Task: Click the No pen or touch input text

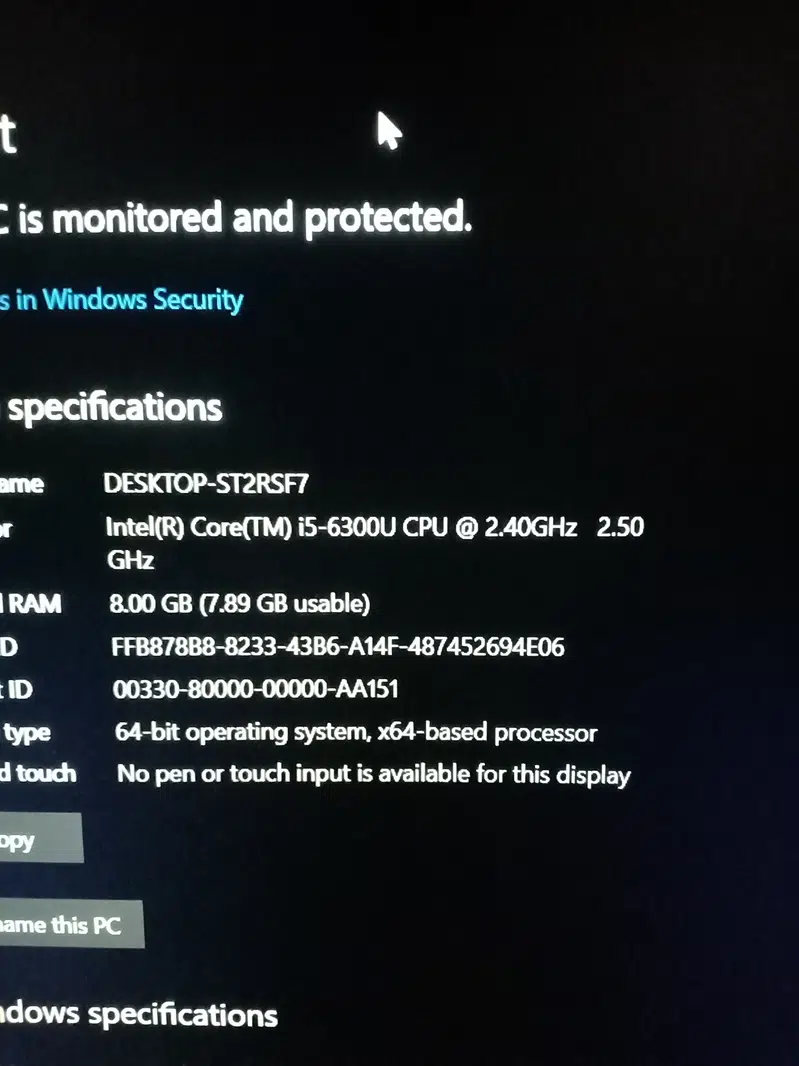Action: (374, 774)
